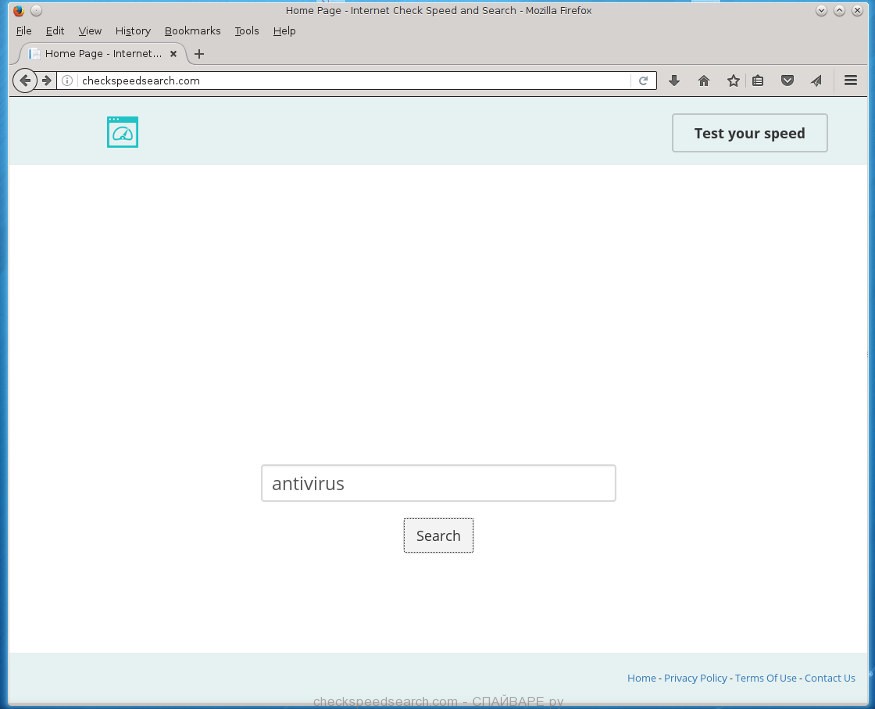Open a new tab with plus button
The height and width of the screenshot is (709, 875).
tap(199, 54)
